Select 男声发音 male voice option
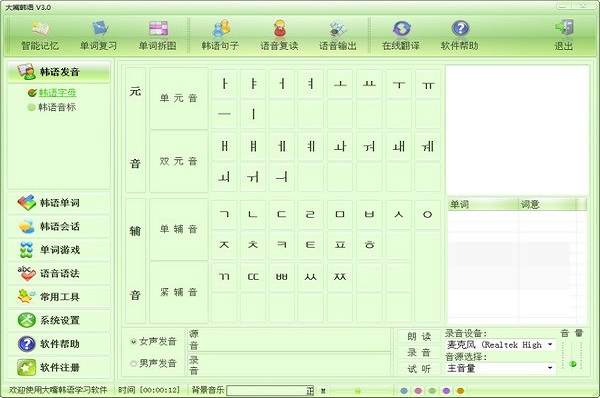Viewport: 600px width, 398px height. pyautogui.click(x=153, y=363)
